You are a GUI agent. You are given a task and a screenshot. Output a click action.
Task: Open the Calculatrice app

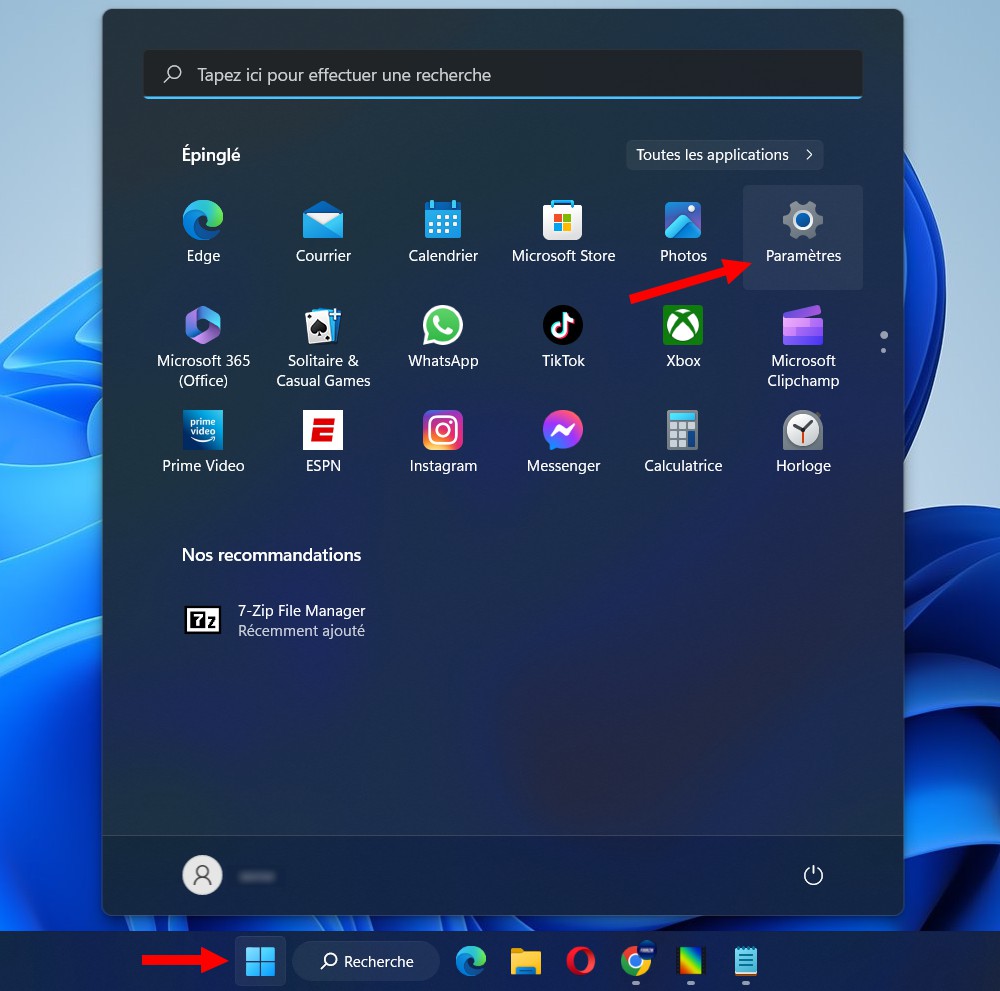[683, 440]
